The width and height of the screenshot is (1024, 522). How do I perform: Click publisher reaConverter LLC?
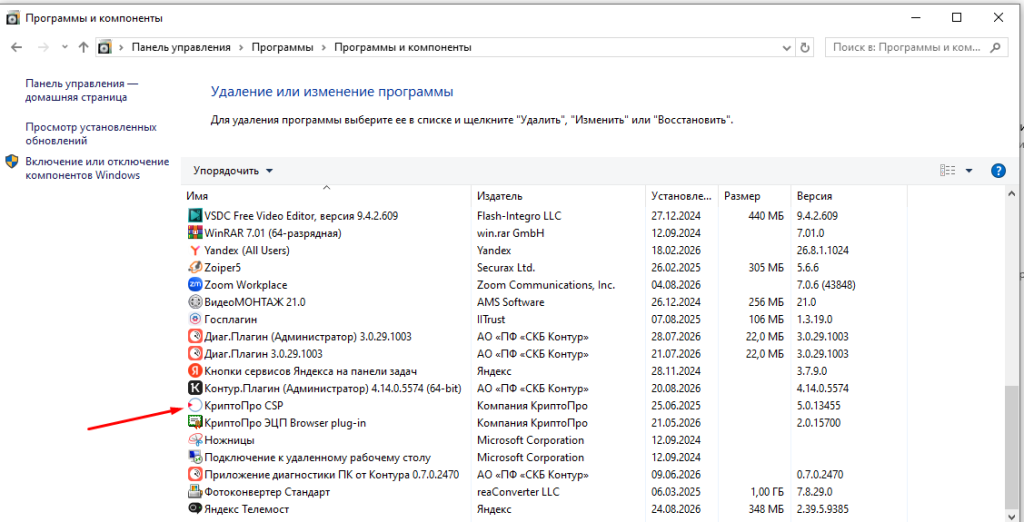(518, 492)
